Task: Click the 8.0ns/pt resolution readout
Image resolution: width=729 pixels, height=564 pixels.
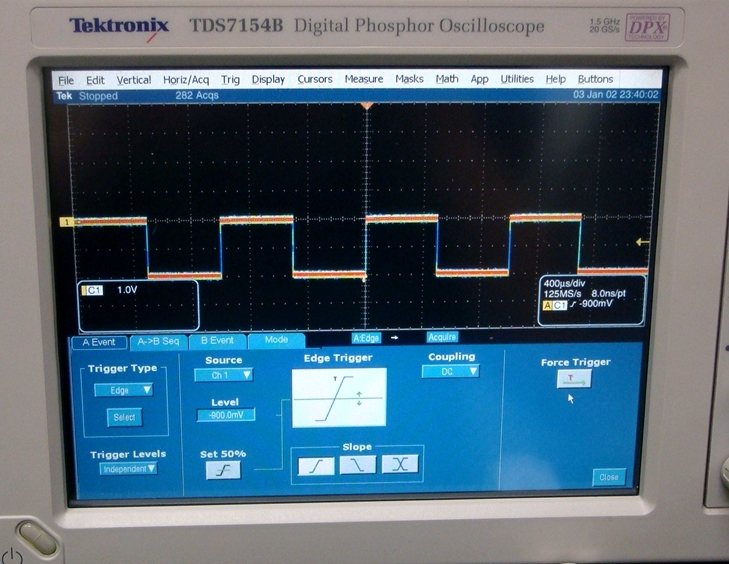Action: click(608, 293)
